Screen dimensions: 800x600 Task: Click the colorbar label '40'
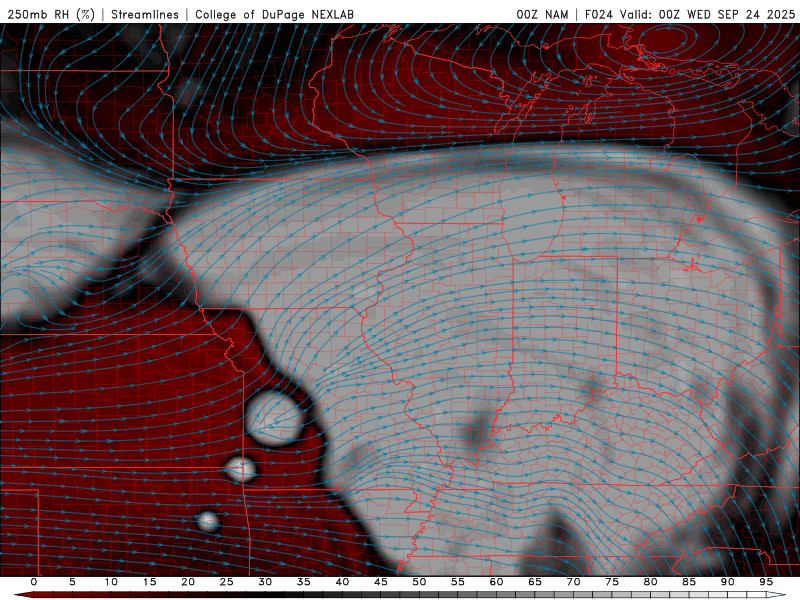point(342,582)
